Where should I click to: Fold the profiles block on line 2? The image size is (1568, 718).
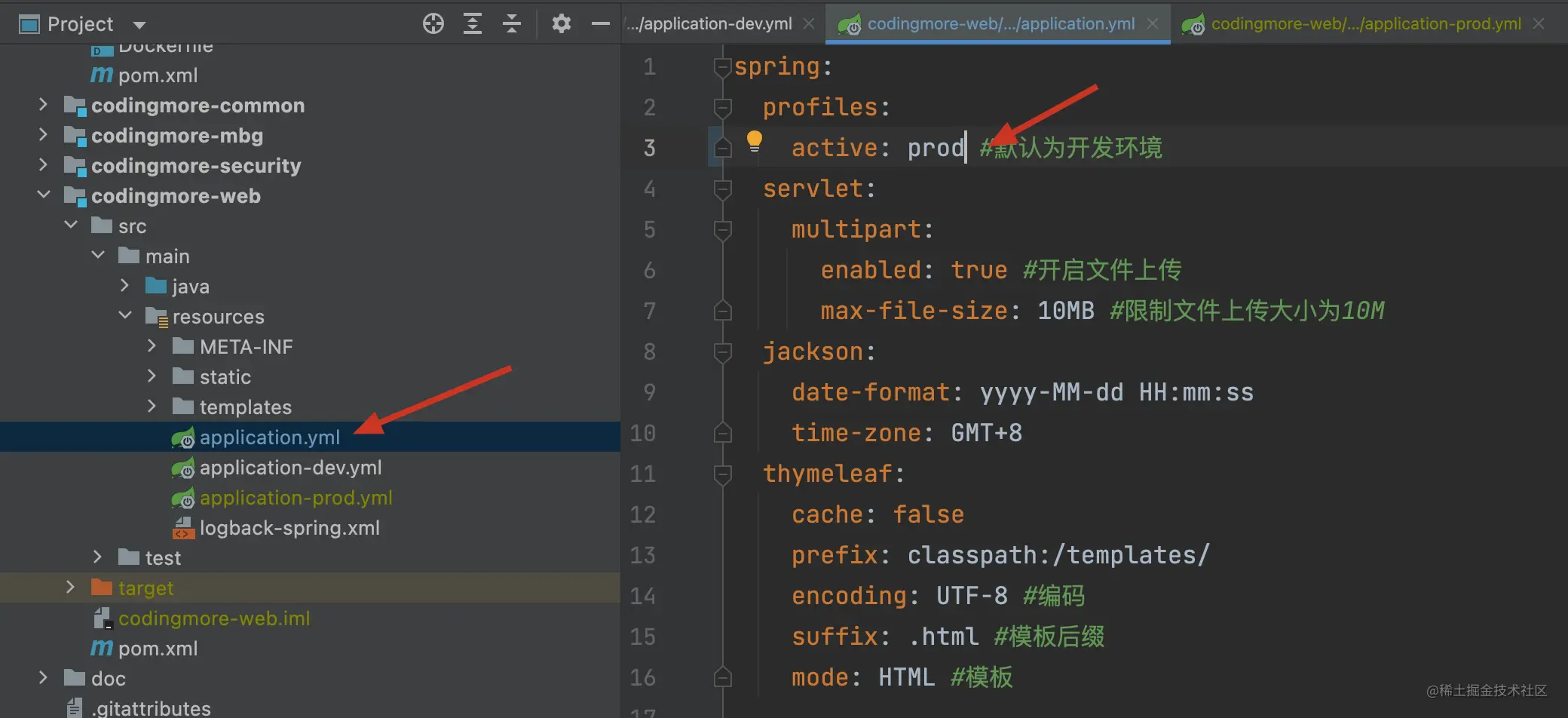[722, 109]
